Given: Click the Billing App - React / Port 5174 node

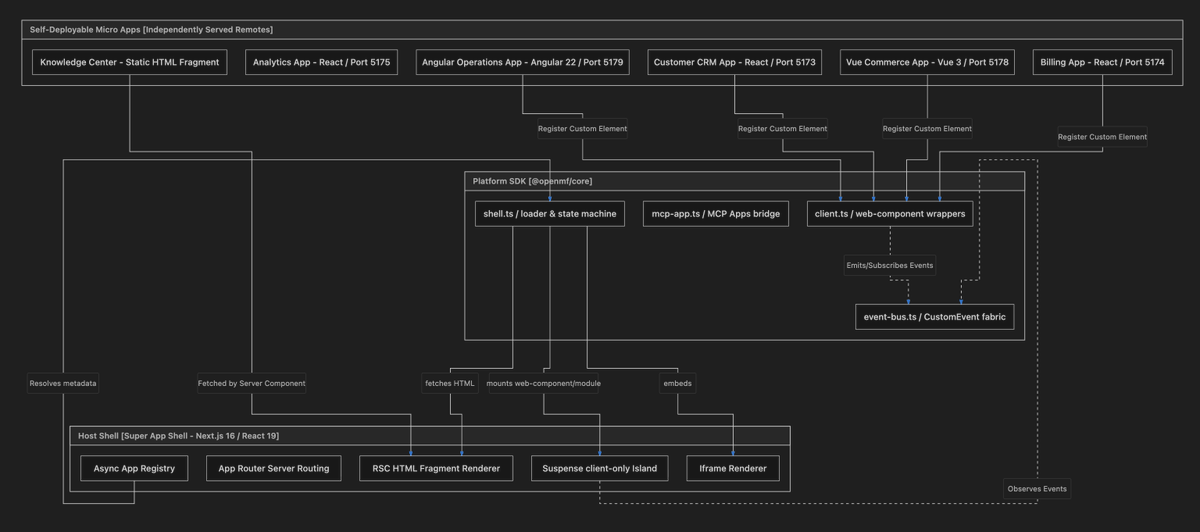Looking at the screenshot, I should 1102,62.
